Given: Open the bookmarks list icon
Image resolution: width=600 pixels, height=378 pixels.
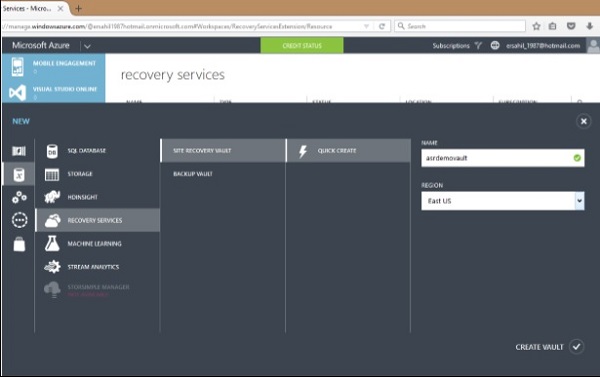Looking at the screenshot, I should pos(553,26).
